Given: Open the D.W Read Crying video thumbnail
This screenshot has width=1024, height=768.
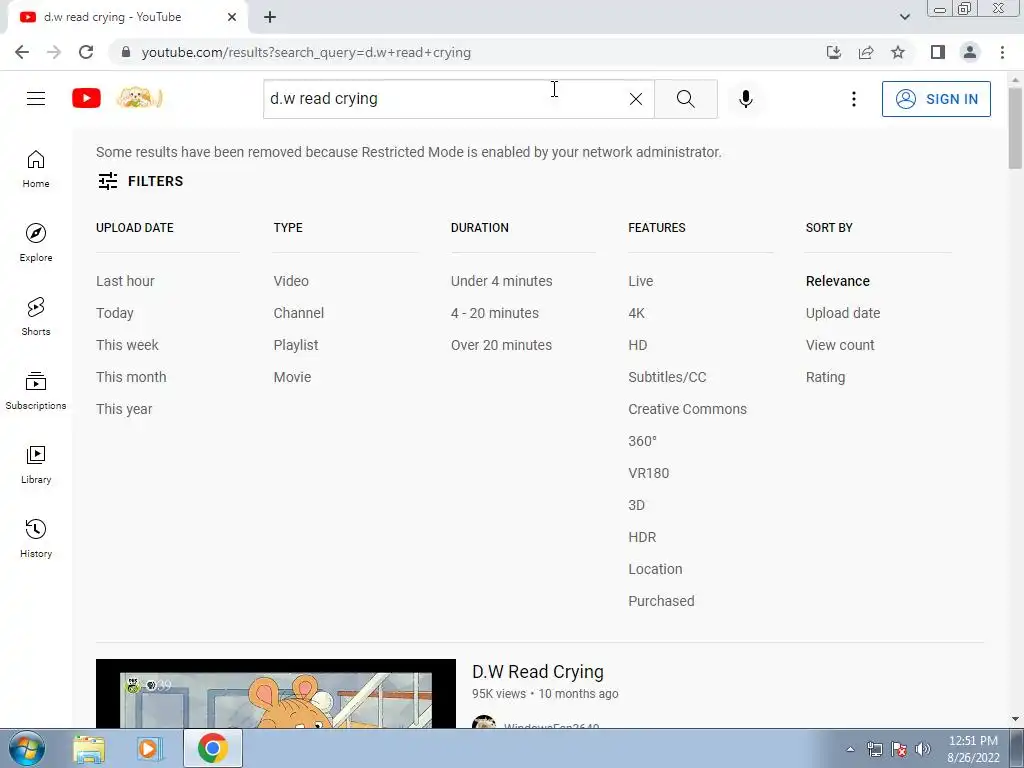Looking at the screenshot, I should tap(276, 694).
